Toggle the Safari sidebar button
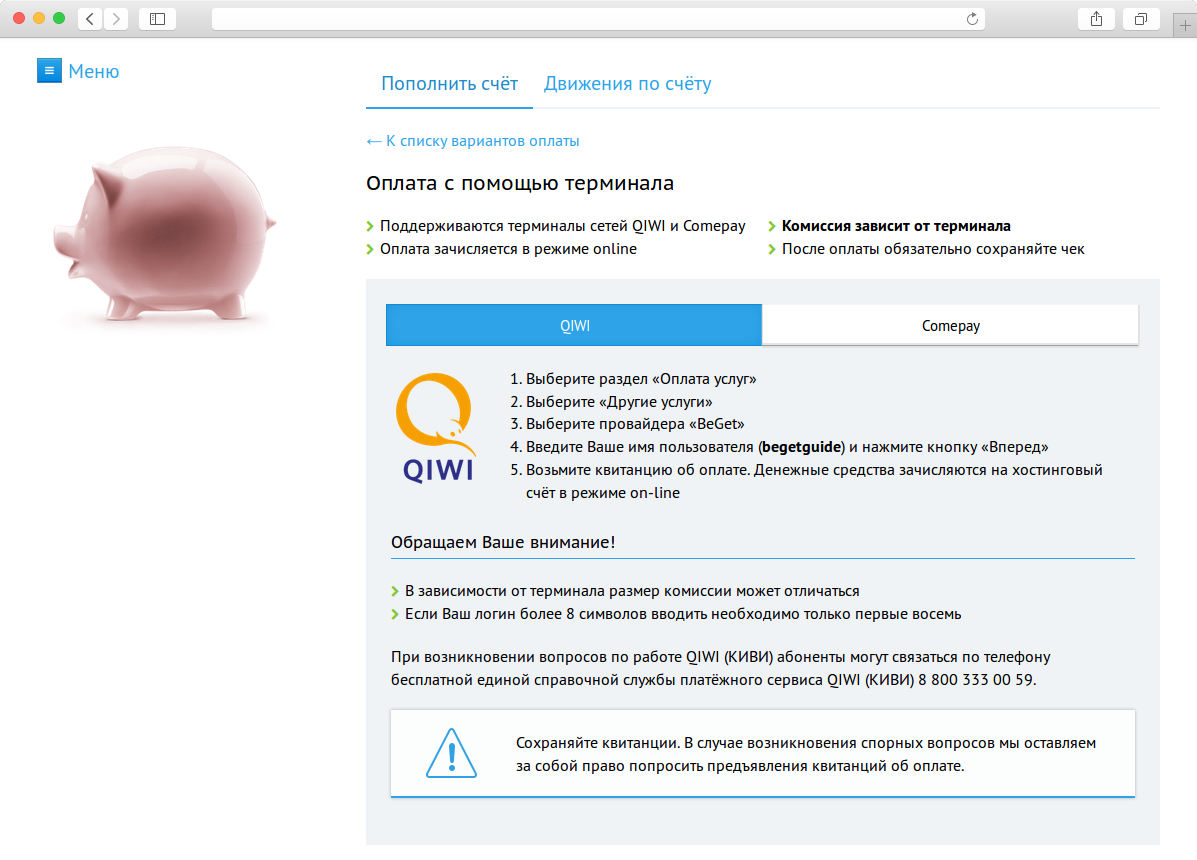Image resolution: width=1197 pixels, height=860 pixels. [x=157, y=19]
